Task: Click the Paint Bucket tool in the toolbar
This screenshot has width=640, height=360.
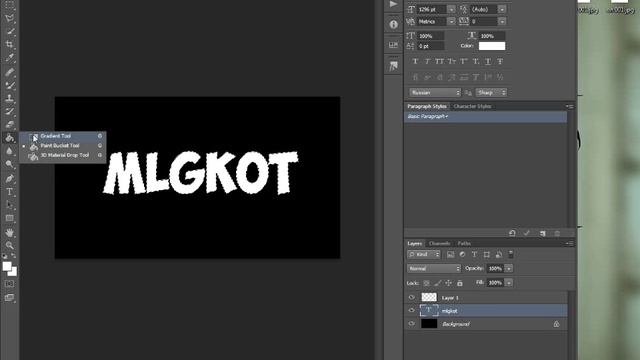Action: (x=9, y=138)
